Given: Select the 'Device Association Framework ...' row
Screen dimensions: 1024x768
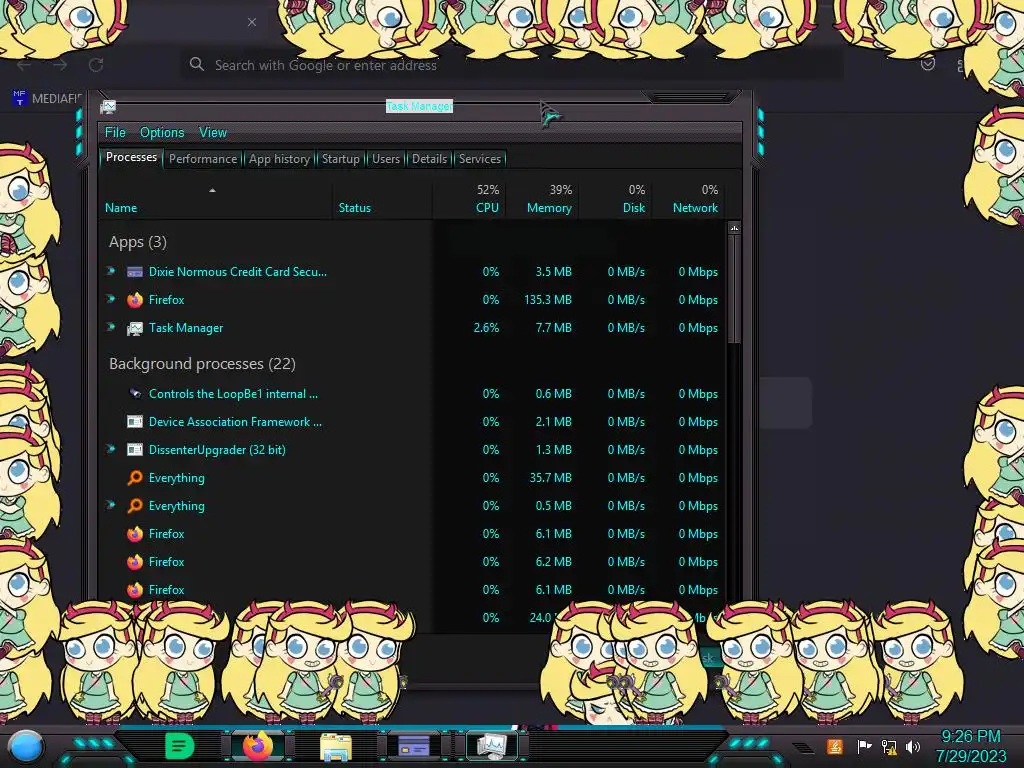Looking at the screenshot, I should [x=411, y=422].
